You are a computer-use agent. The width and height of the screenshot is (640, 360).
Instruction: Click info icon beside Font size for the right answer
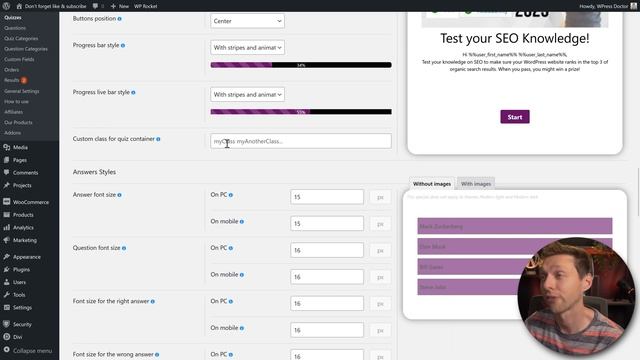(x=153, y=302)
